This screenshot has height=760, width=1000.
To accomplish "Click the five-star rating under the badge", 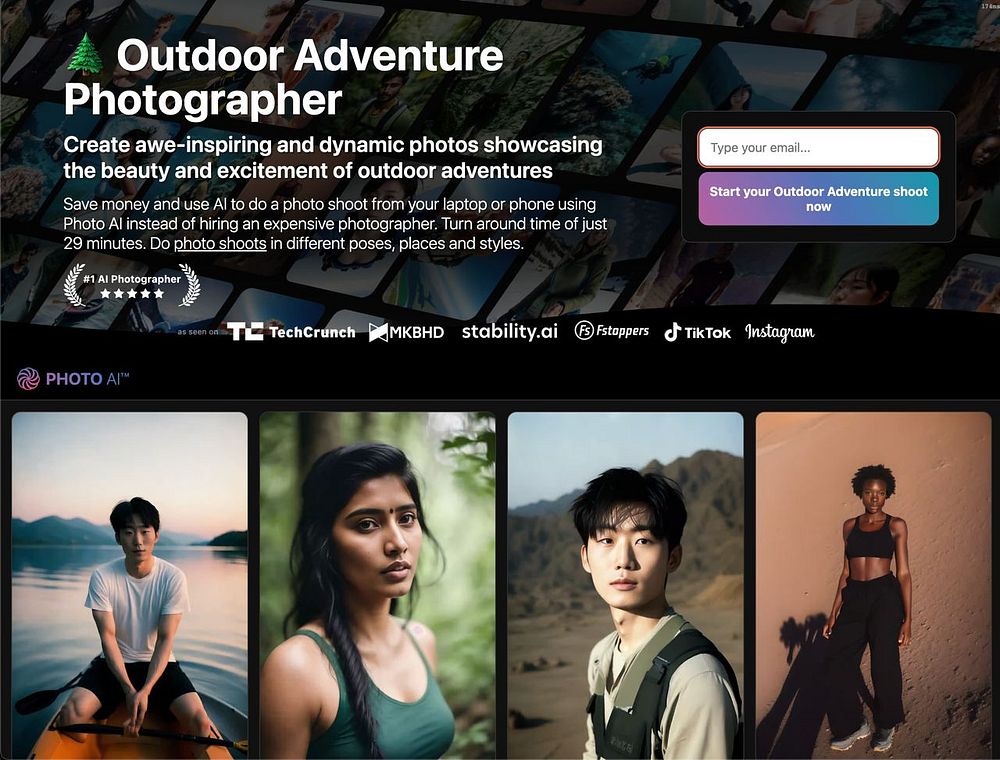I will pyautogui.click(x=132, y=294).
